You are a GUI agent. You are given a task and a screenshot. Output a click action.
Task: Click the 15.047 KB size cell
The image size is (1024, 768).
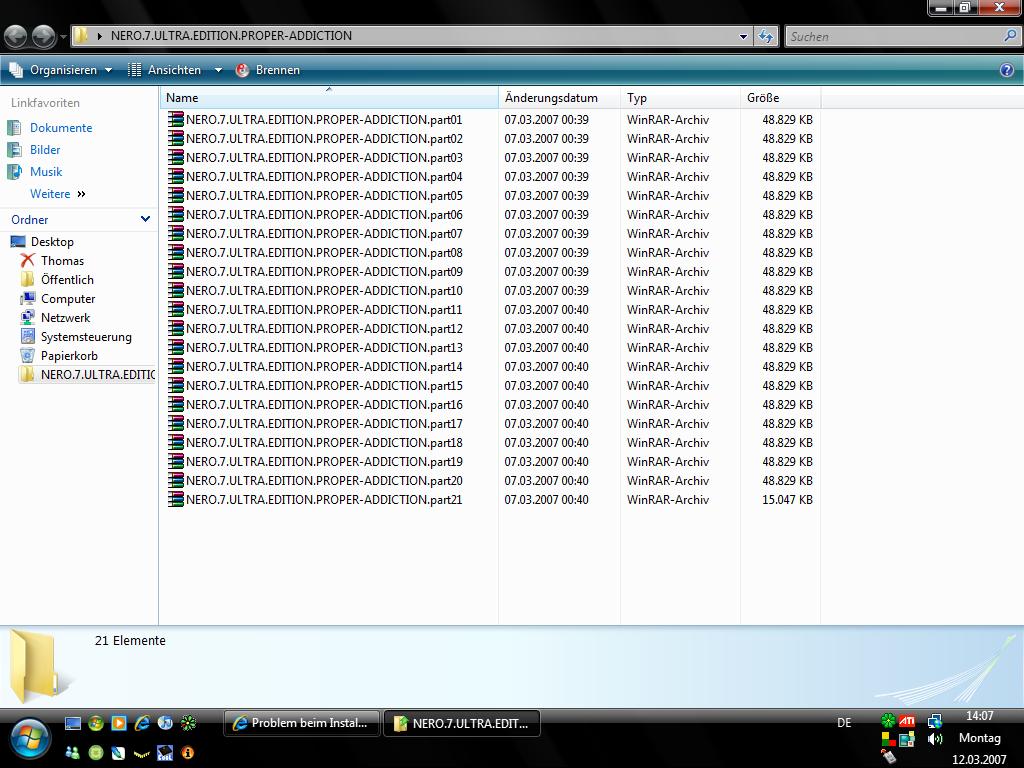tap(787, 500)
